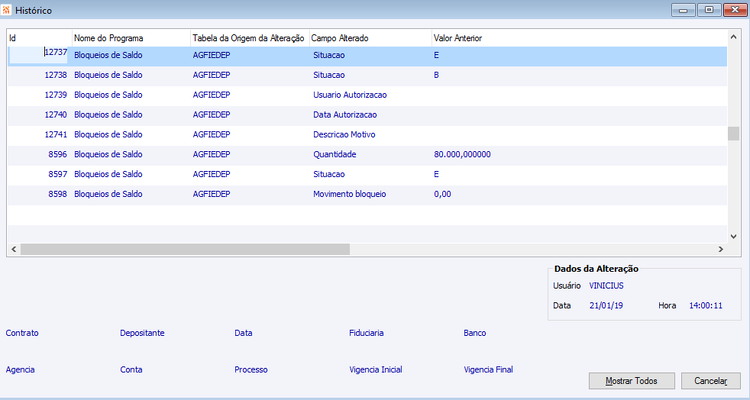This screenshot has height=400, width=750.
Task: Click the Nome do Programa column header
Action: (x=131, y=38)
